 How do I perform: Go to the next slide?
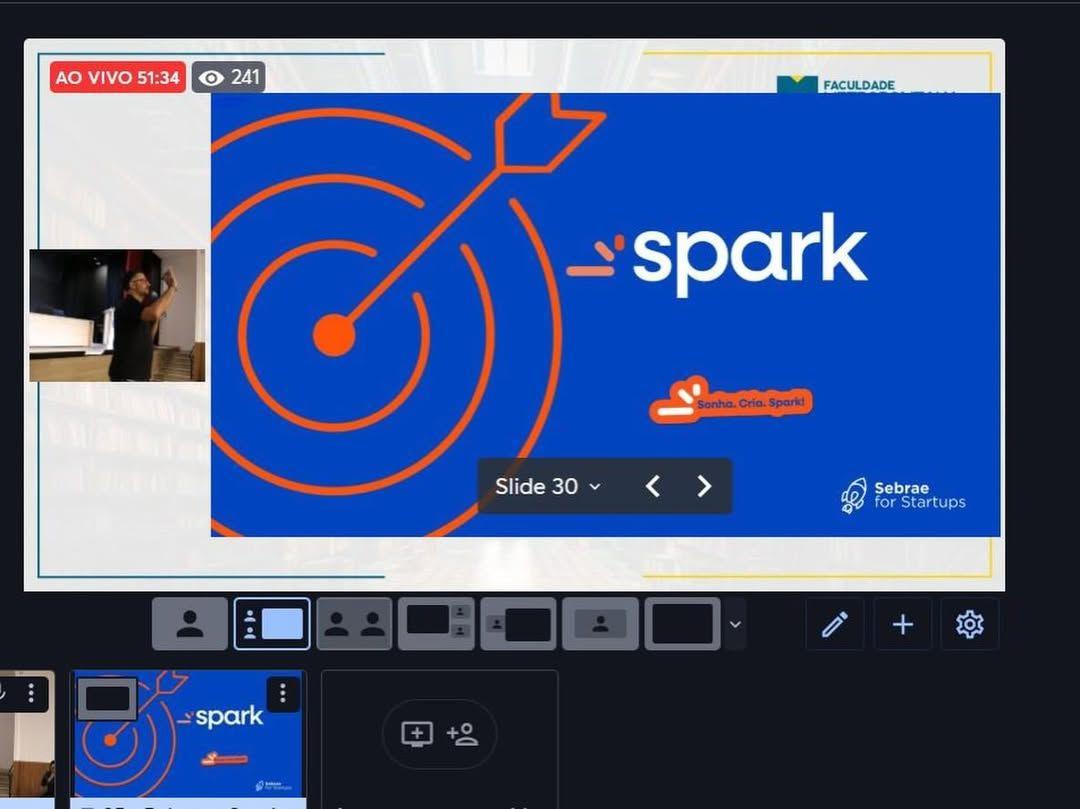704,486
